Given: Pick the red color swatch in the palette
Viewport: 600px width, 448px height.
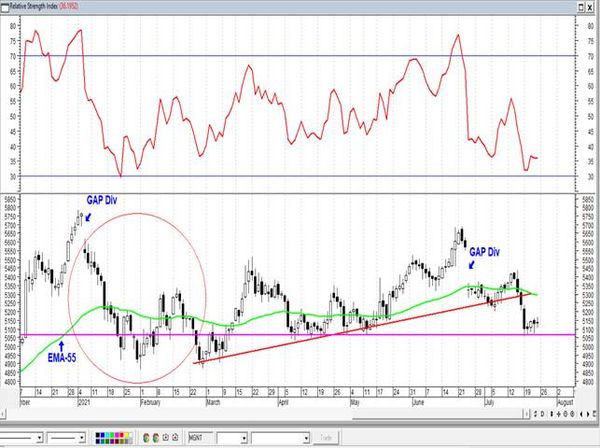Looking at the screenshot, I should (121, 435).
